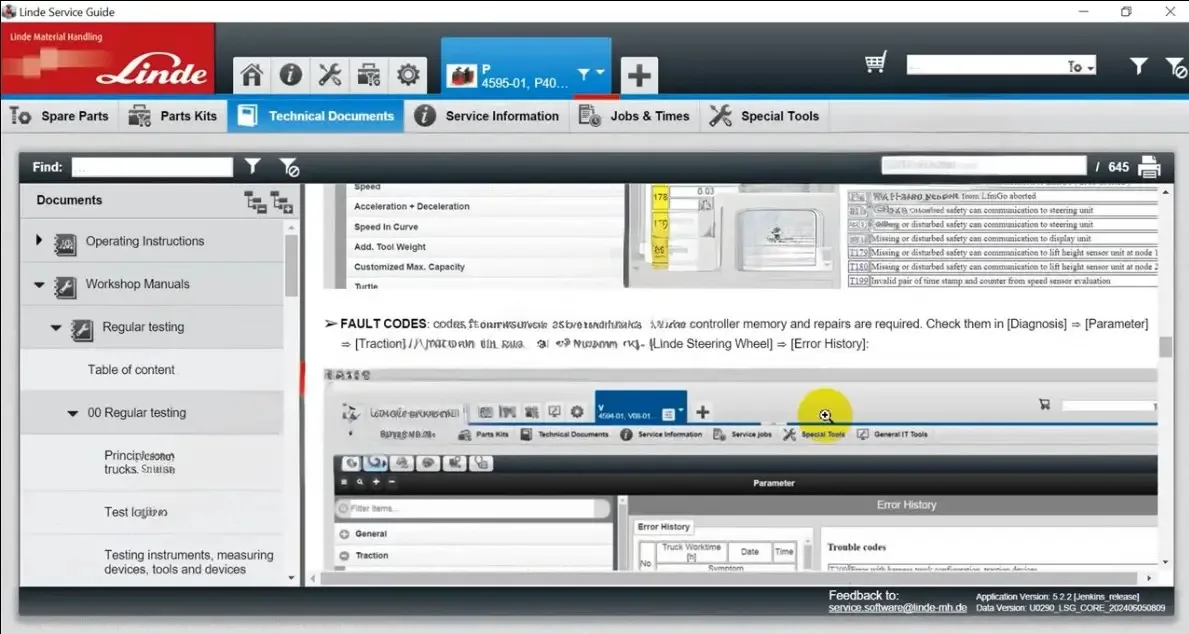
Task: Clear the Find filter
Action: click(289, 167)
